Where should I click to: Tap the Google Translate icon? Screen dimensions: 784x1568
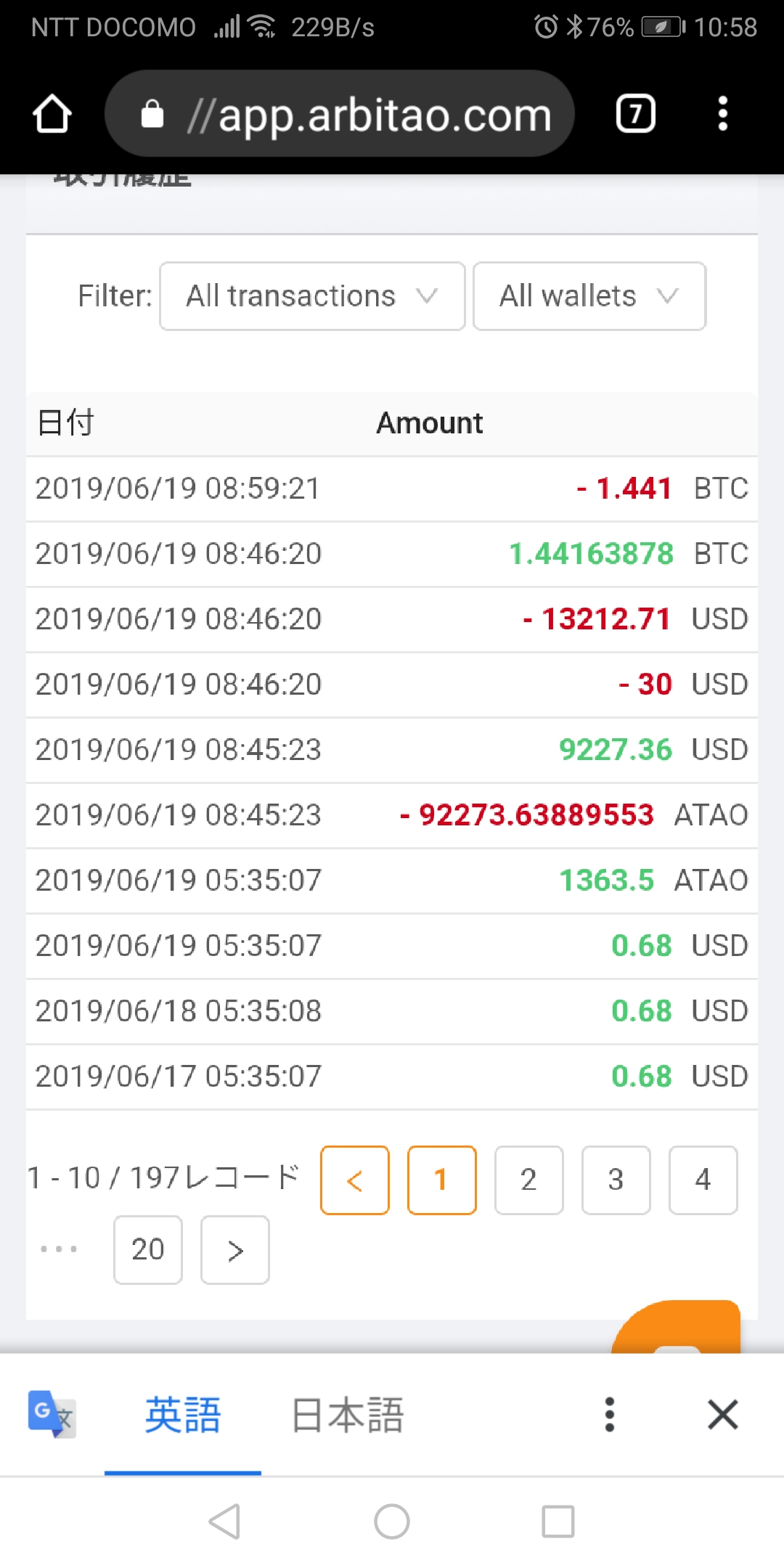tap(52, 1414)
